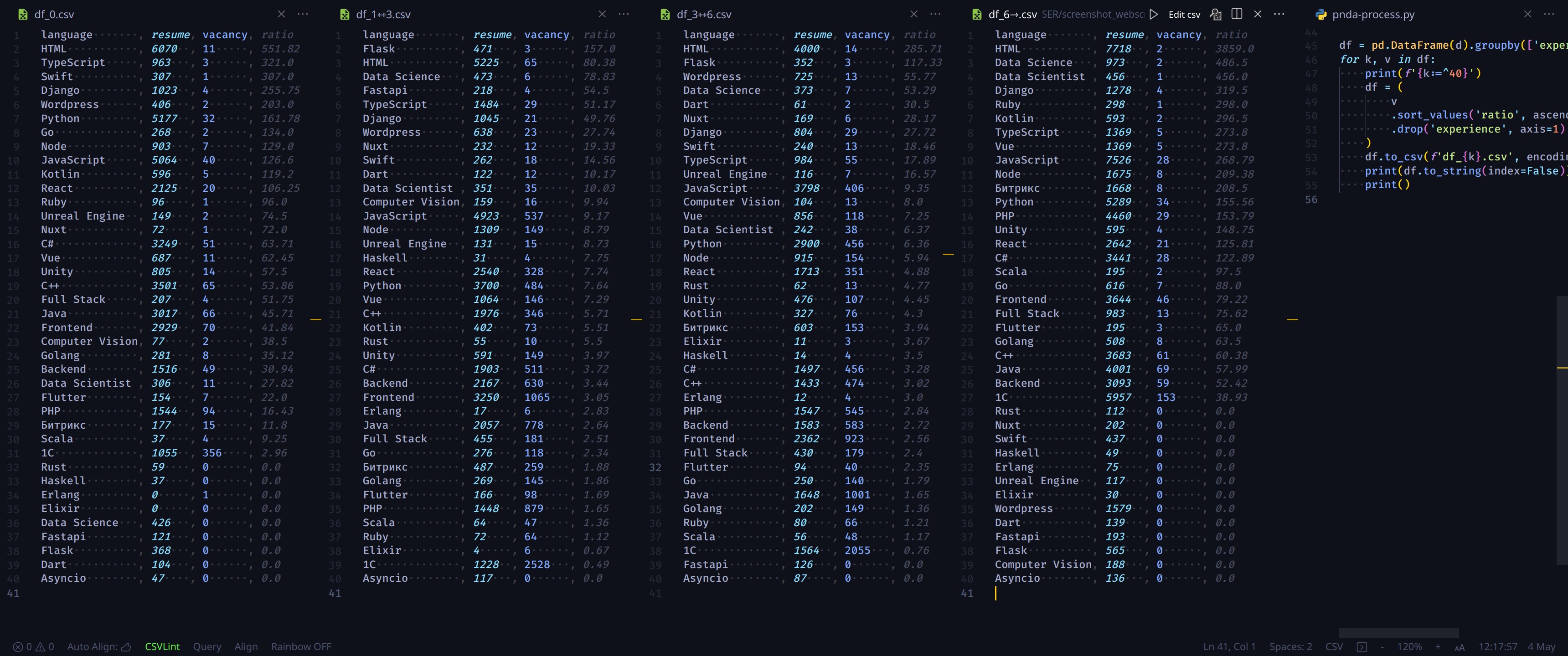Open the Spaces: 2 indentation picker
Viewport: 1568px width, 656px height.
pyautogui.click(x=1290, y=647)
